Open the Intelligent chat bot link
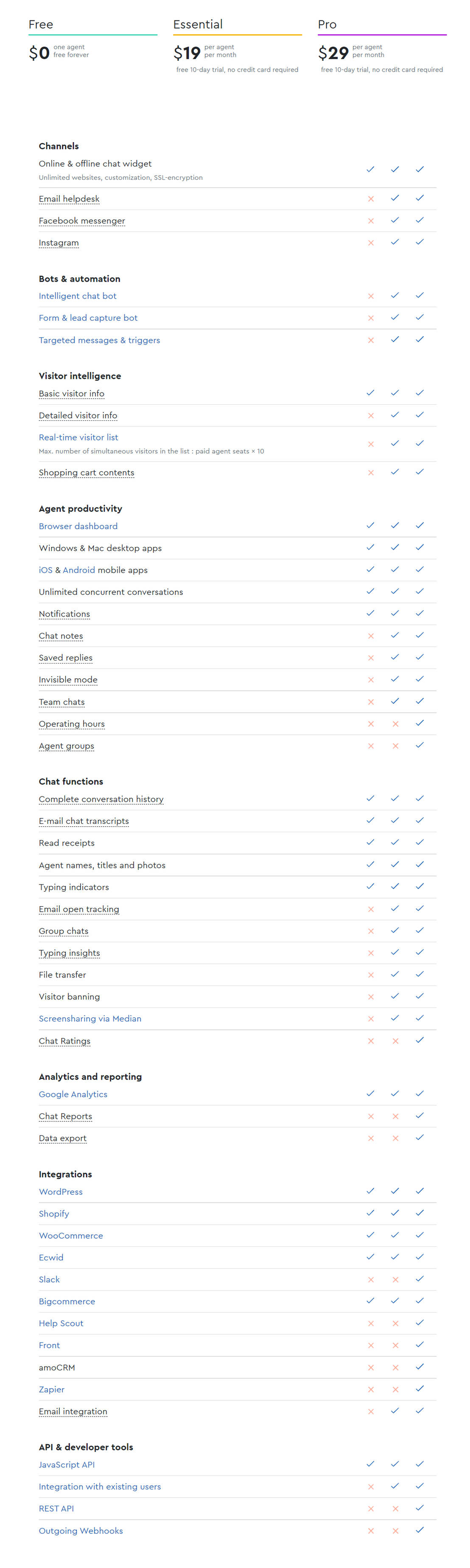The height and width of the screenshot is (1568, 470). coord(77,296)
